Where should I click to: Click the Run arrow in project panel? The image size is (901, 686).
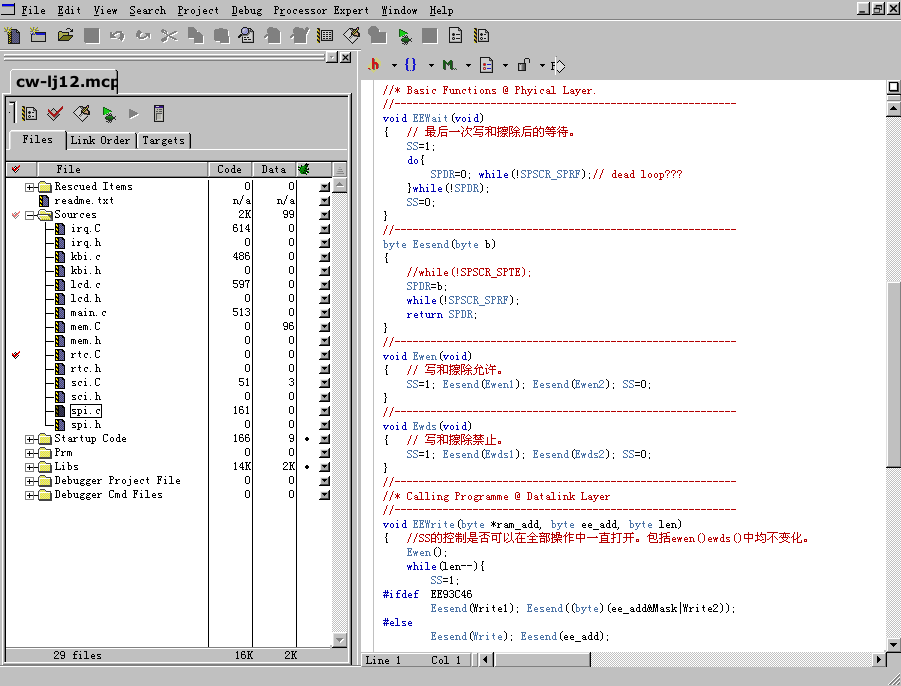pos(133,114)
